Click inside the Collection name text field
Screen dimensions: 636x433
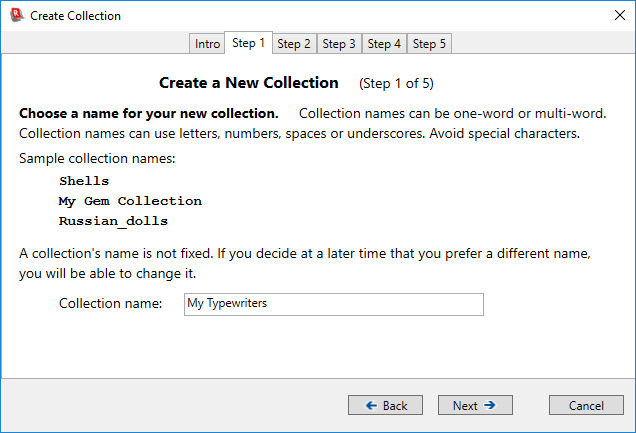[x=334, y=304]
